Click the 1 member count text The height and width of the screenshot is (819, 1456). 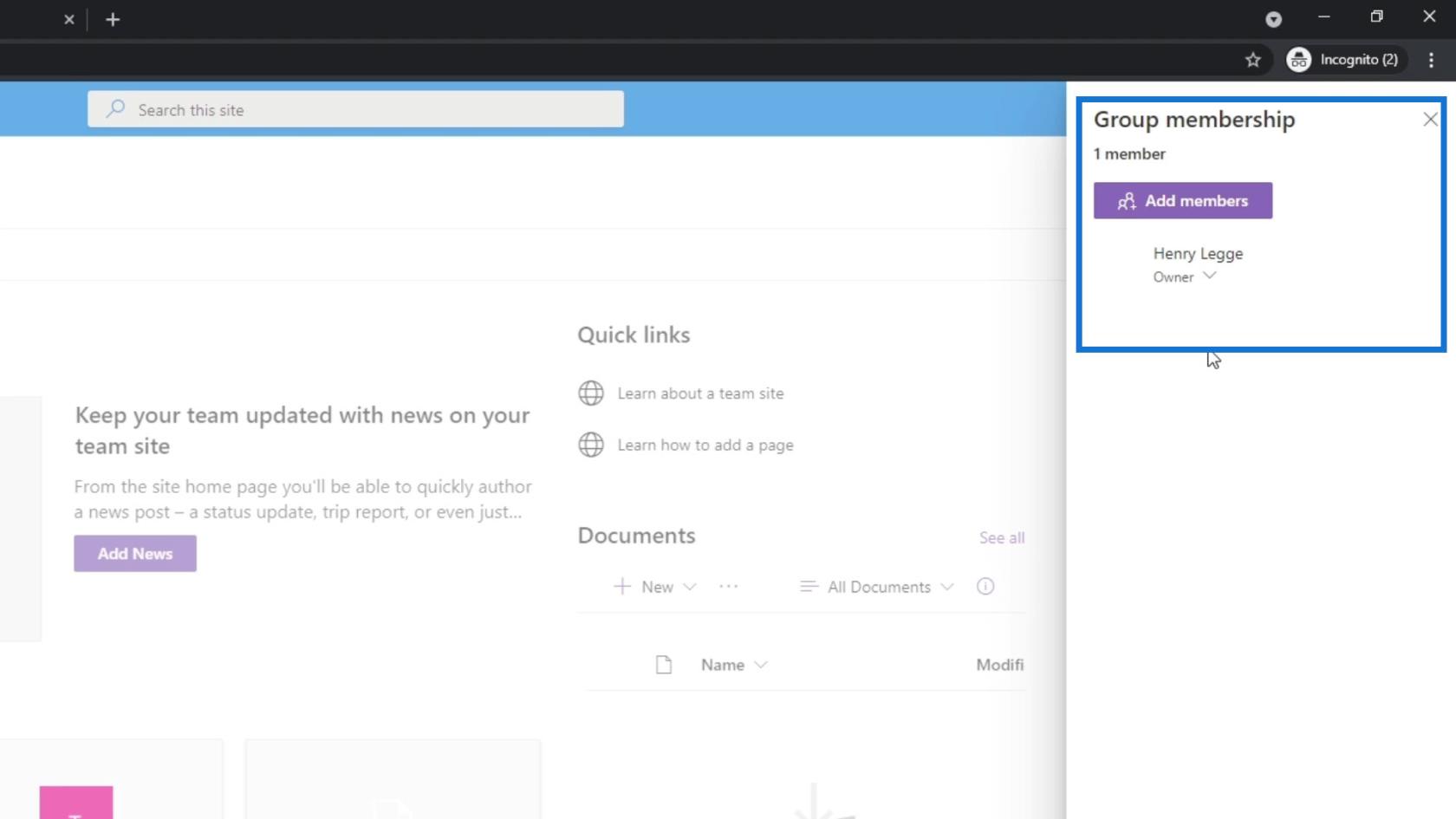[1129, 153]
